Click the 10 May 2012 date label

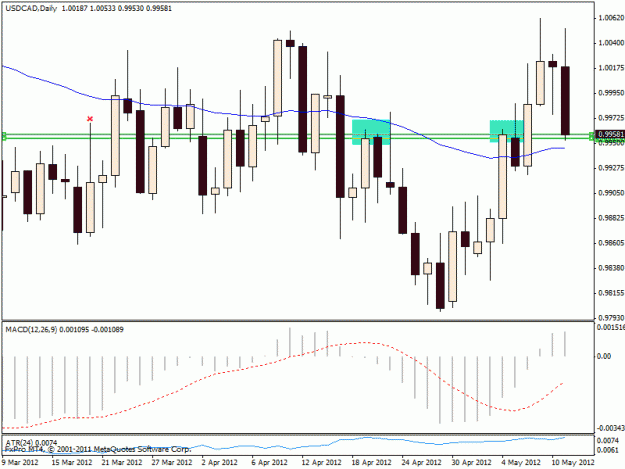(x=573, y=462)
